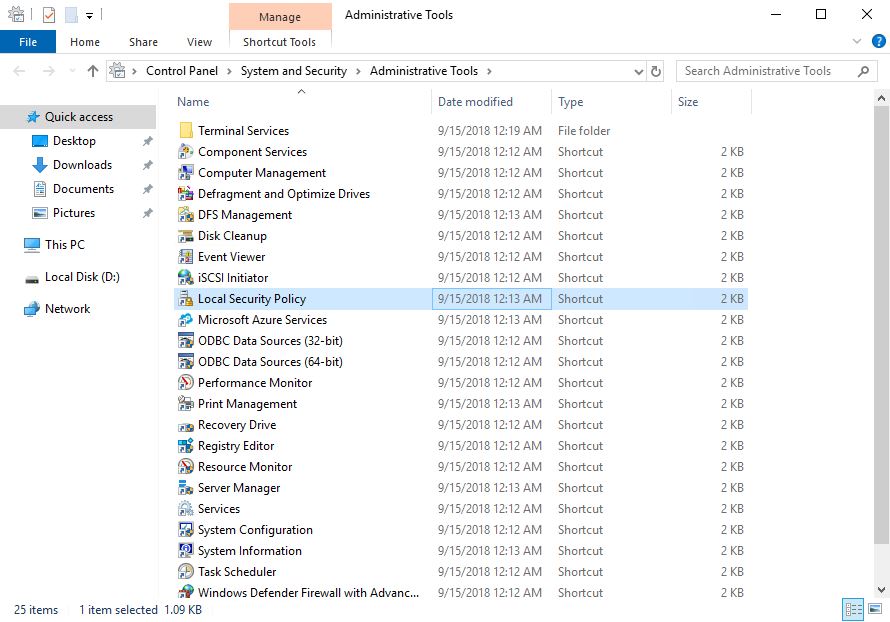Viewport: 890px width, 622px height.
Task: Click the vertical scrollbar in the file list
Action: (881, 323)
